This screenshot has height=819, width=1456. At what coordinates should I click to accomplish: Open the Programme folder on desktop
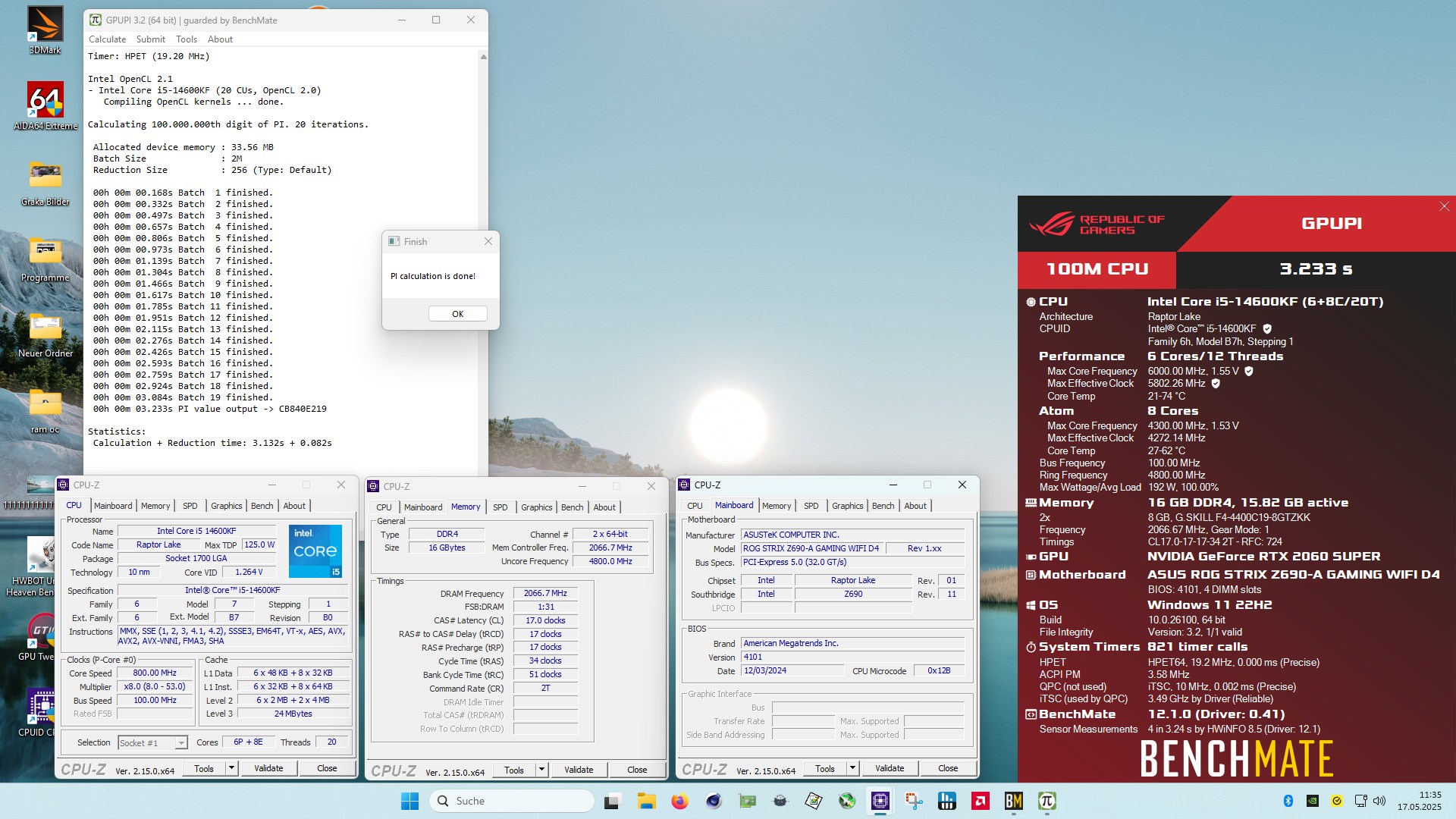45,258
